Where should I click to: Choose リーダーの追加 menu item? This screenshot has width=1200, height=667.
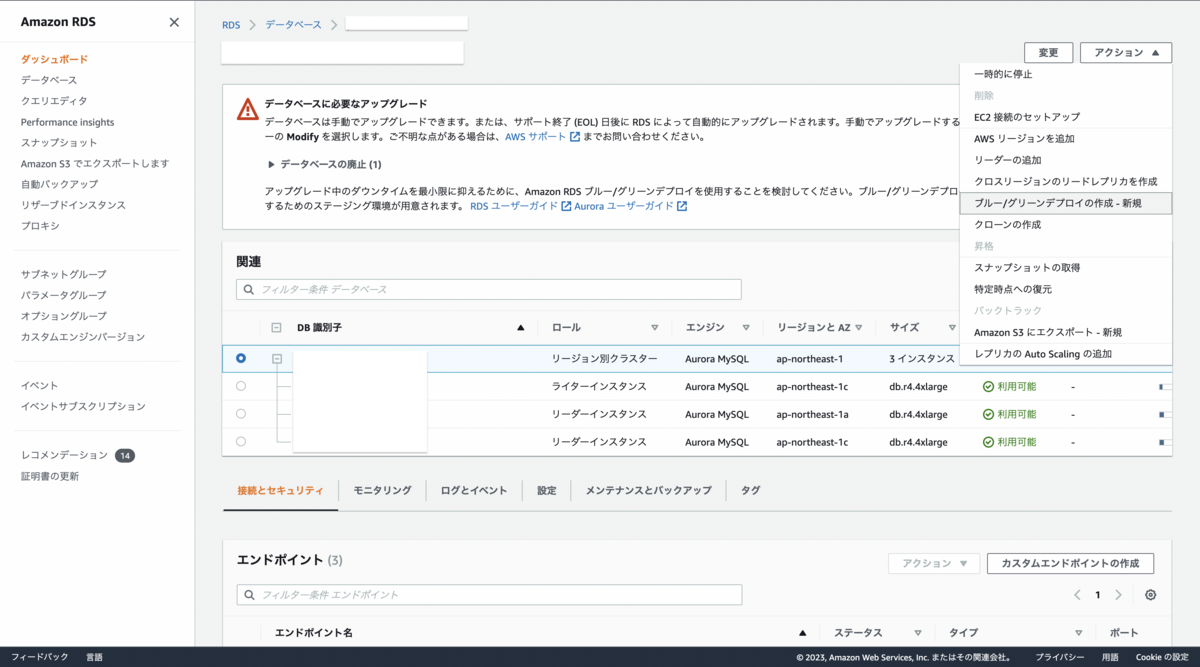[1065, 160]
